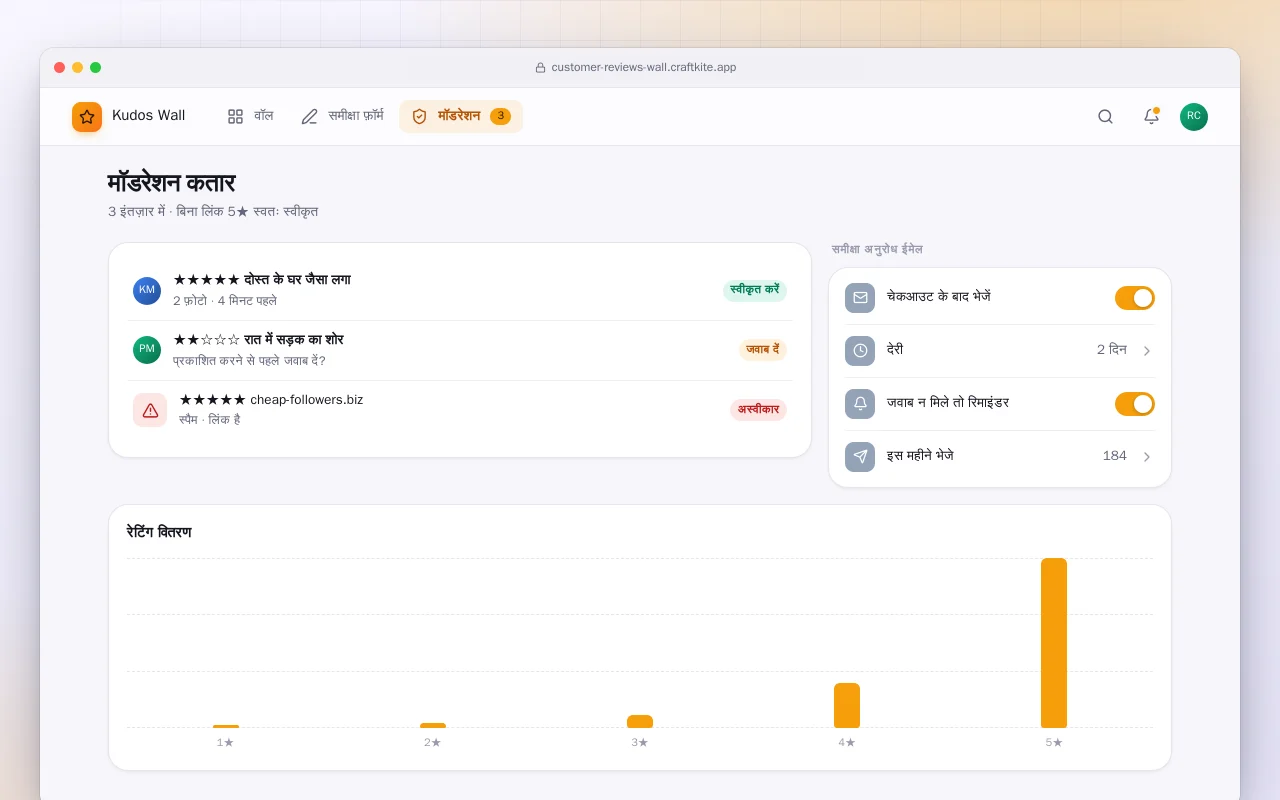Switch to the वॉल tab
The height and width of the screenshot is (800, 1280).
point(250,116)
